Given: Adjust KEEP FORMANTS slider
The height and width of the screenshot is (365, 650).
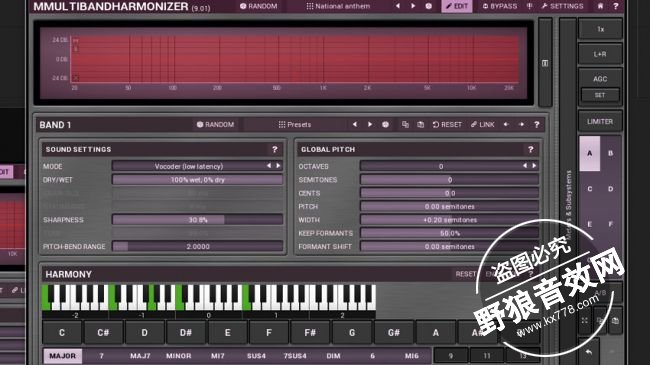Looking at the screenshot, I should (x=449, y=233).
